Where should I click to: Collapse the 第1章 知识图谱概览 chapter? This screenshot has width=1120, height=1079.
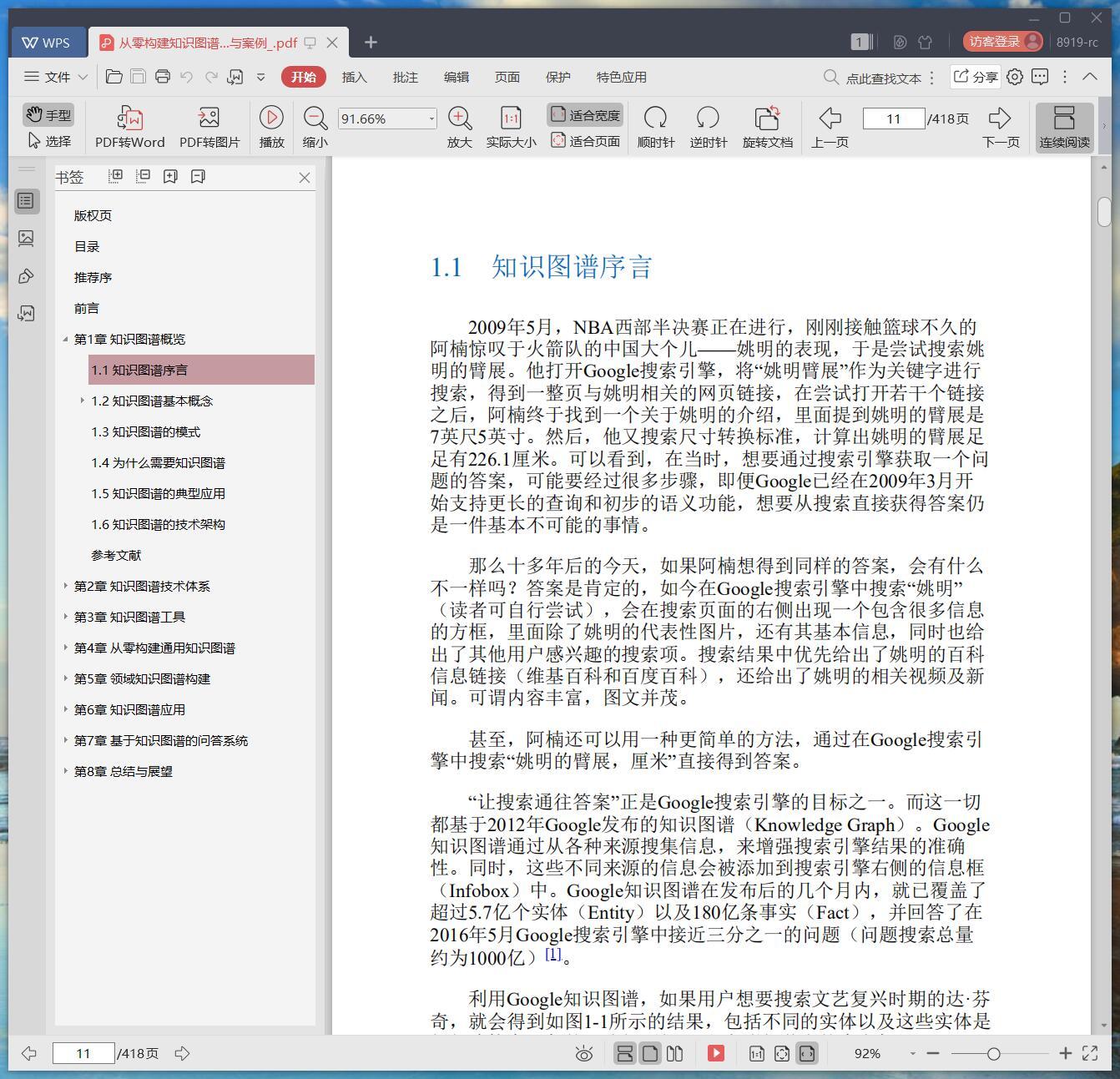click(x=65, y=339)
